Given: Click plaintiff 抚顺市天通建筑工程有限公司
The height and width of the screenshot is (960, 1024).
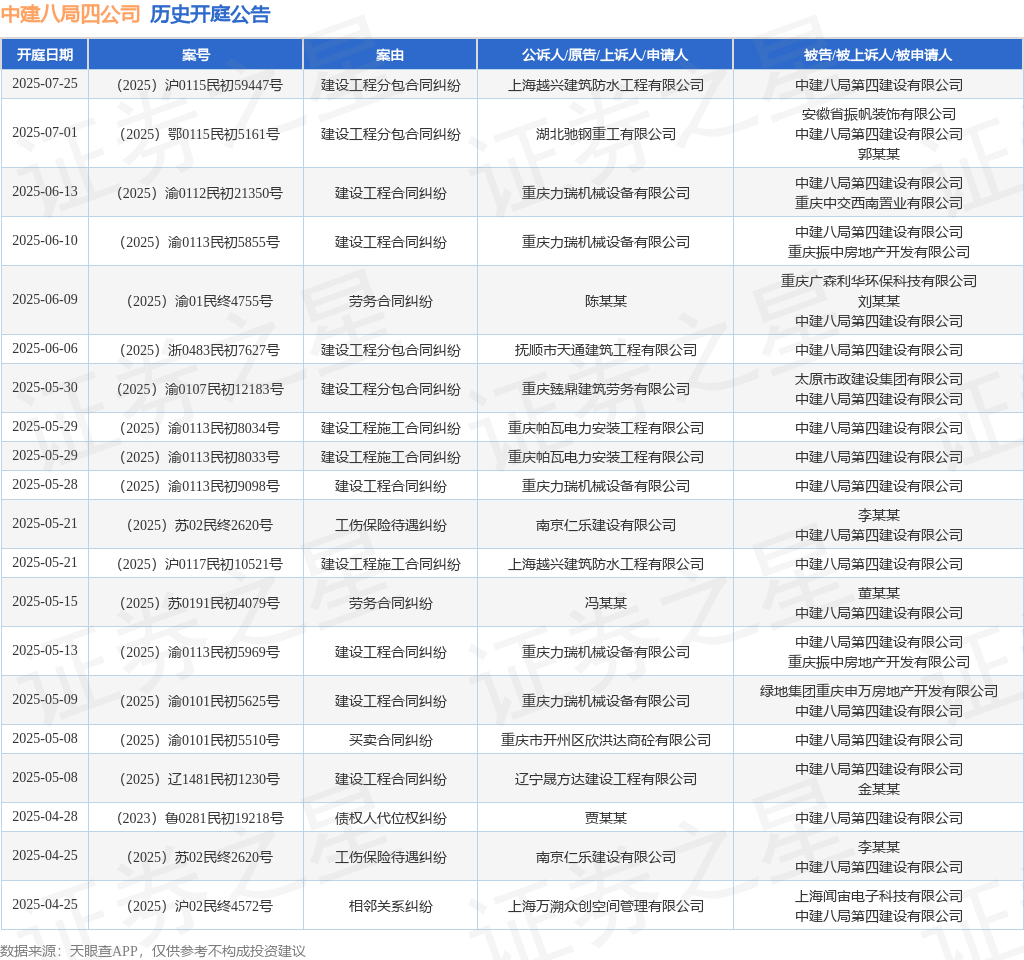Looking at the screenshot, I should click(605, 350).
